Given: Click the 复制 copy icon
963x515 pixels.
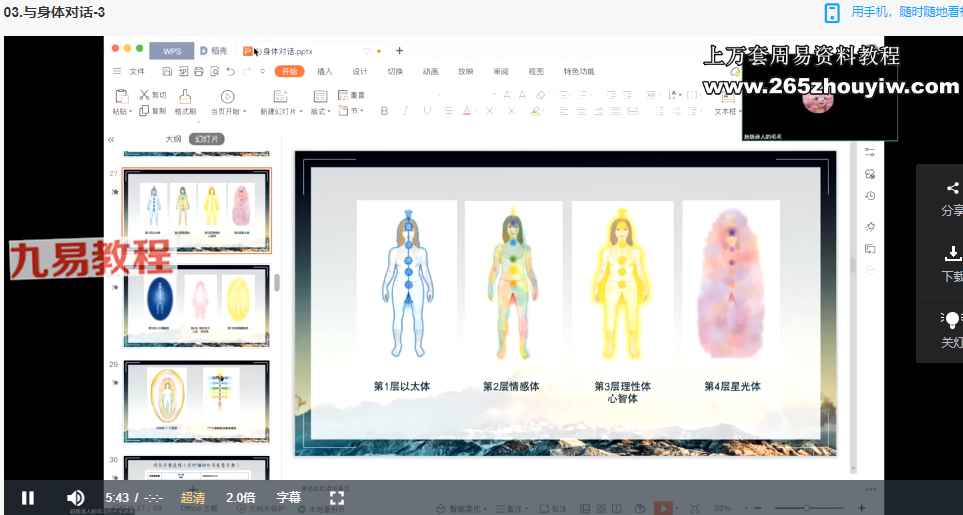Looking at the screenshot, I should click(x=145, y=111).
